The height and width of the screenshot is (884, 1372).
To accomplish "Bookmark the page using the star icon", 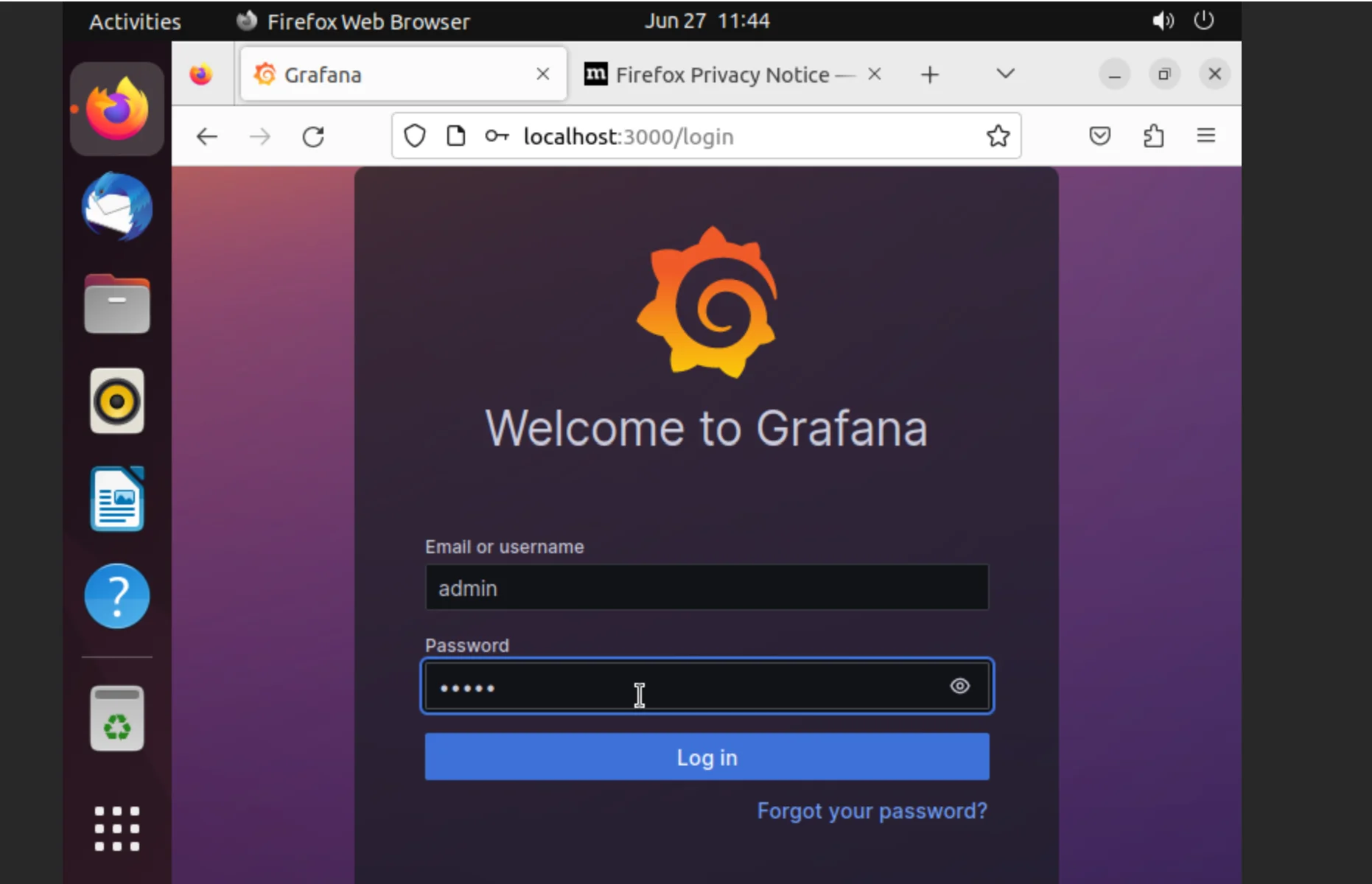I will [998, 136].
